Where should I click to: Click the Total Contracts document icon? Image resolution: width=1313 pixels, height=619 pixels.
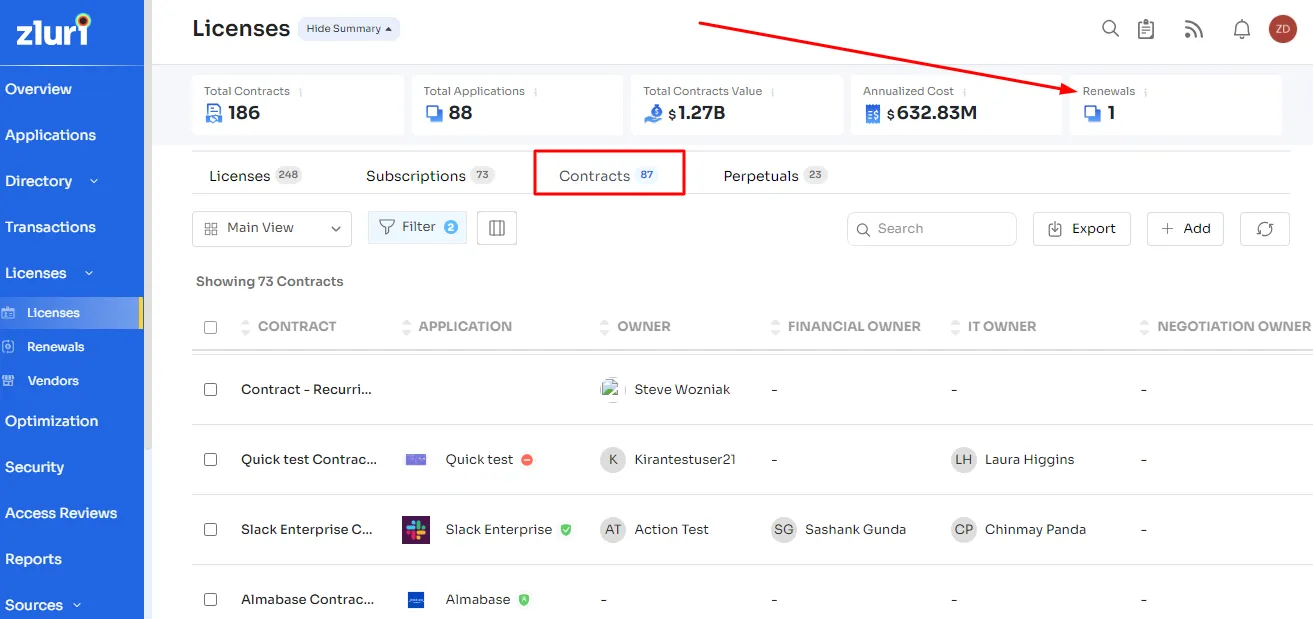point(213,113)
